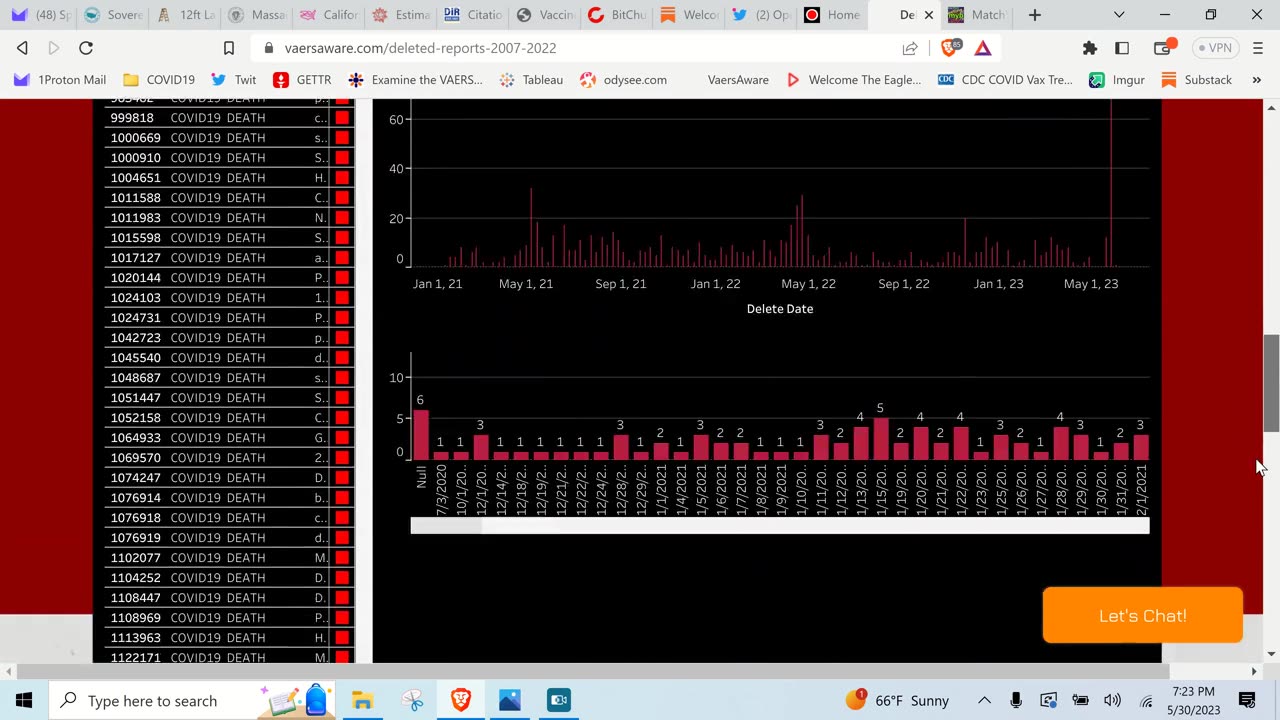Click the Brave Rewards triangle icon
The width and height of the screenshot is (1280, 720).
(x=983, y=48)
